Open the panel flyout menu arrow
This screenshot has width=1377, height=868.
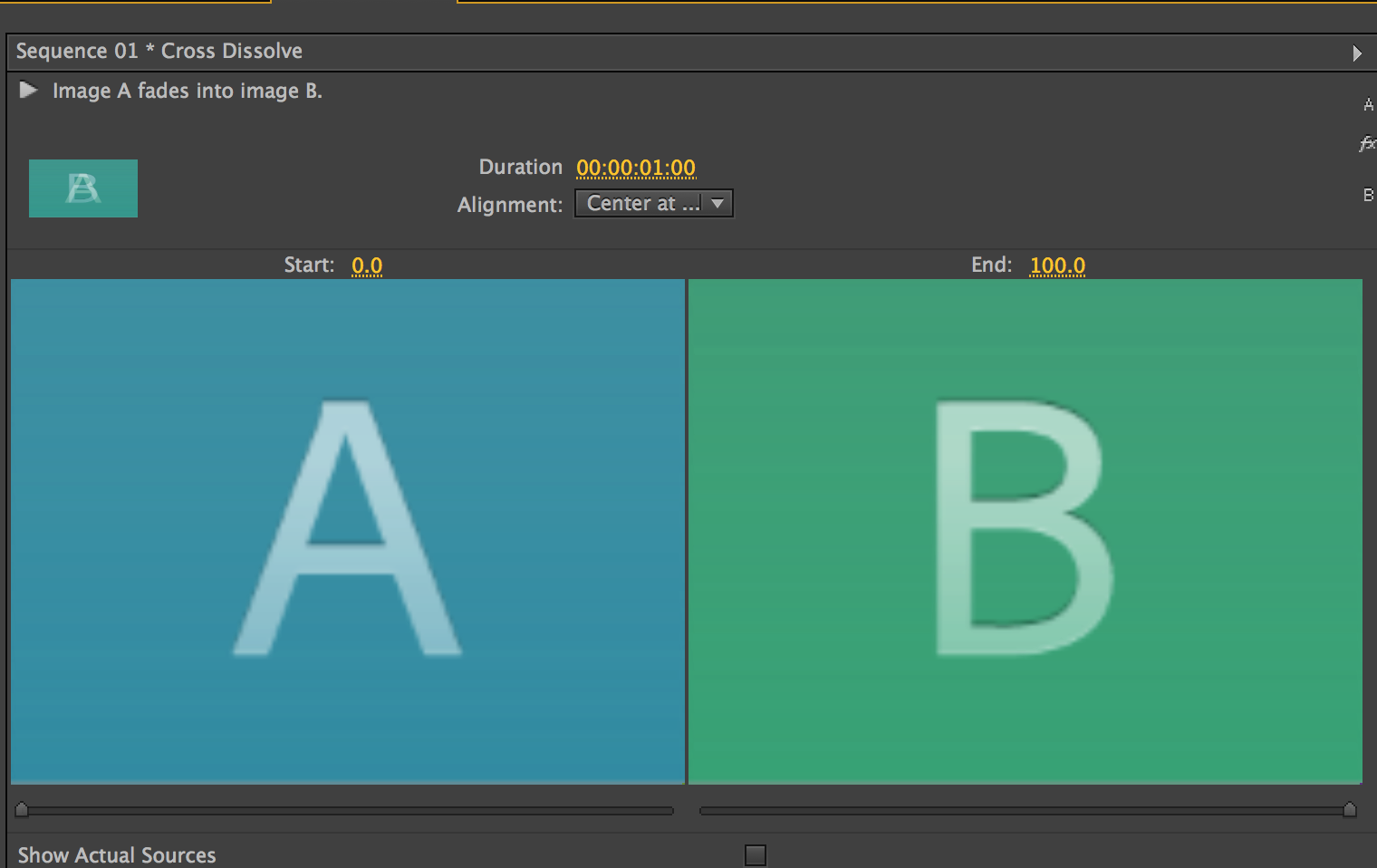click(1356, 53)
